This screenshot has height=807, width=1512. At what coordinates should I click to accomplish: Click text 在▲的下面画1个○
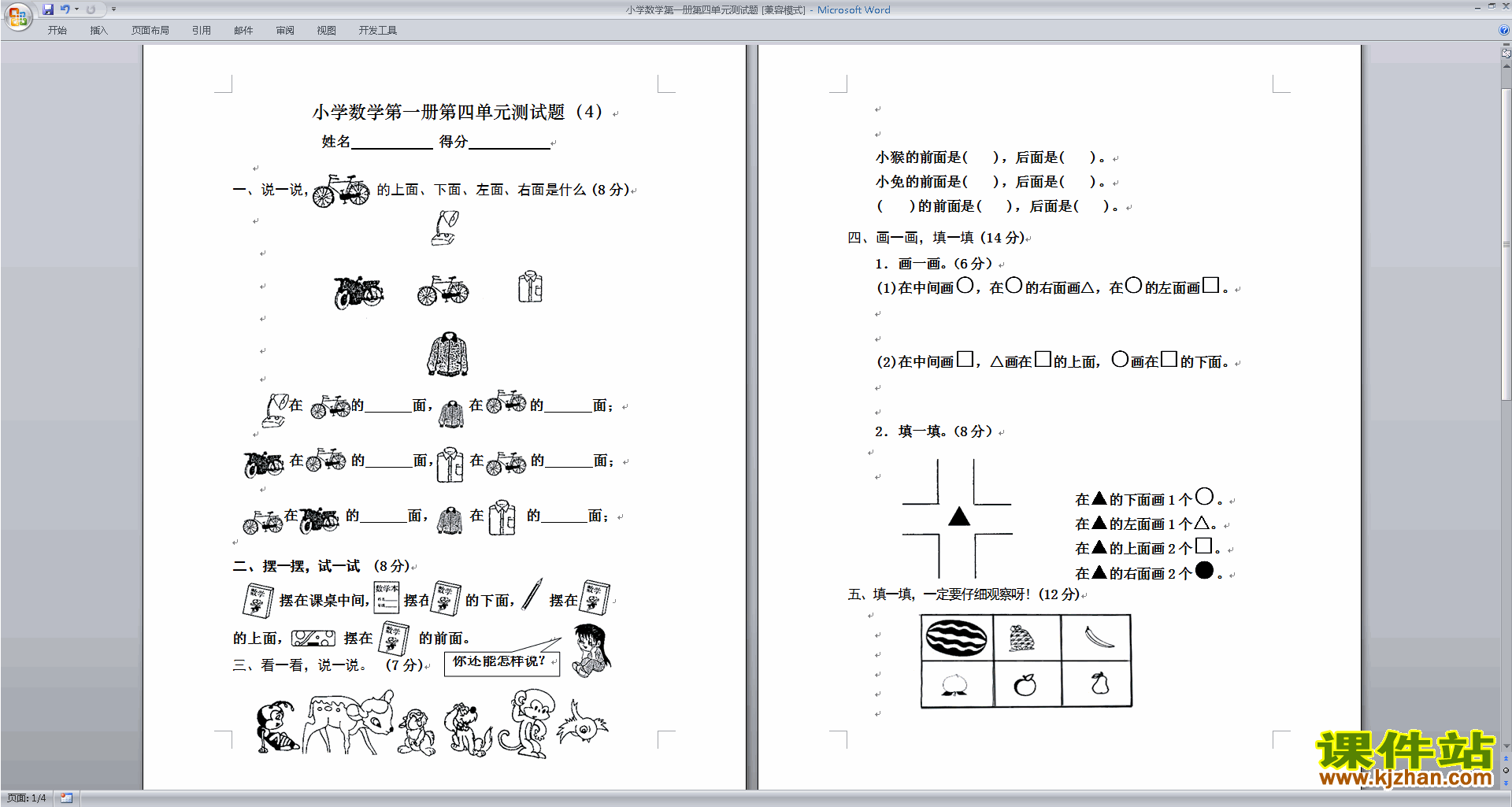click(x=1149, y=498)
